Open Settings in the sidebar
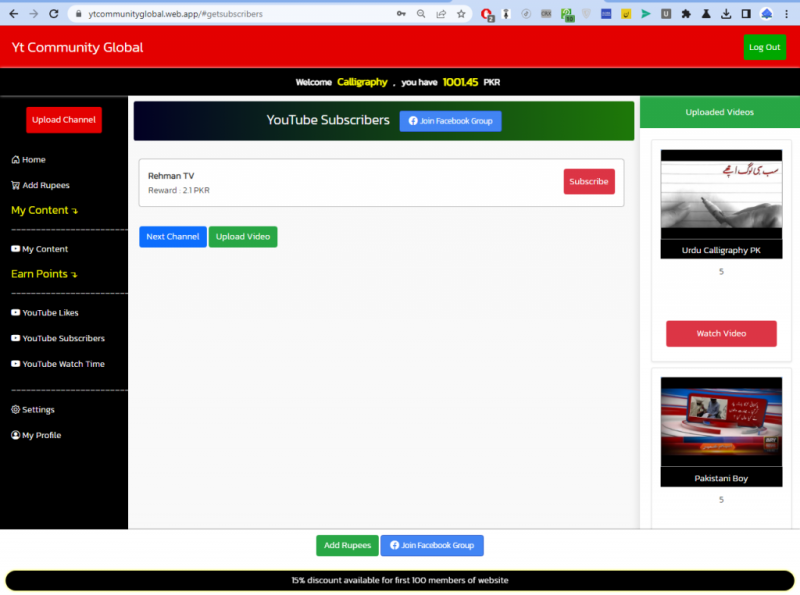 pyautogui.click(x=33, y=410)
